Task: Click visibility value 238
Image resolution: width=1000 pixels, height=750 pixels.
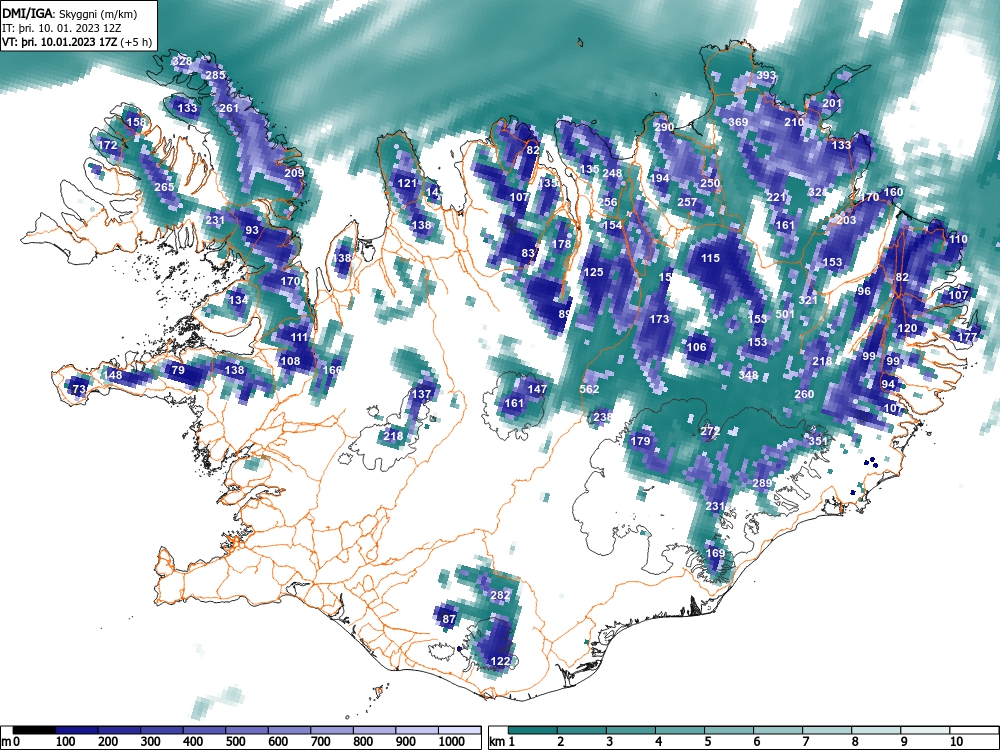Action: [603, 416]
